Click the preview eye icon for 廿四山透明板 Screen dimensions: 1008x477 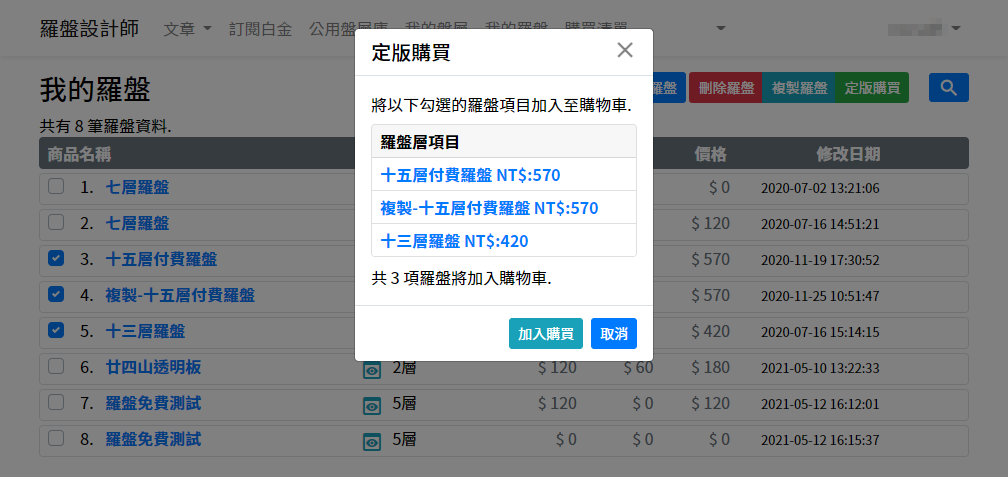(x=372, y=370)
